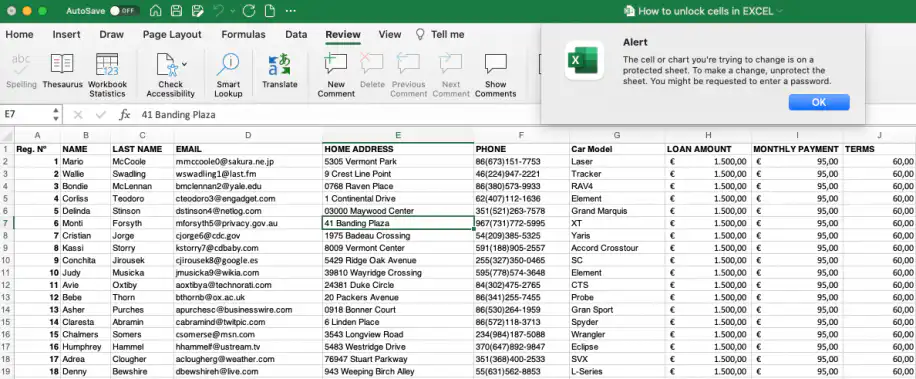Open the more options ellipsis in title bar
Viewport: 916px width, 379px height.
(290, 11)
